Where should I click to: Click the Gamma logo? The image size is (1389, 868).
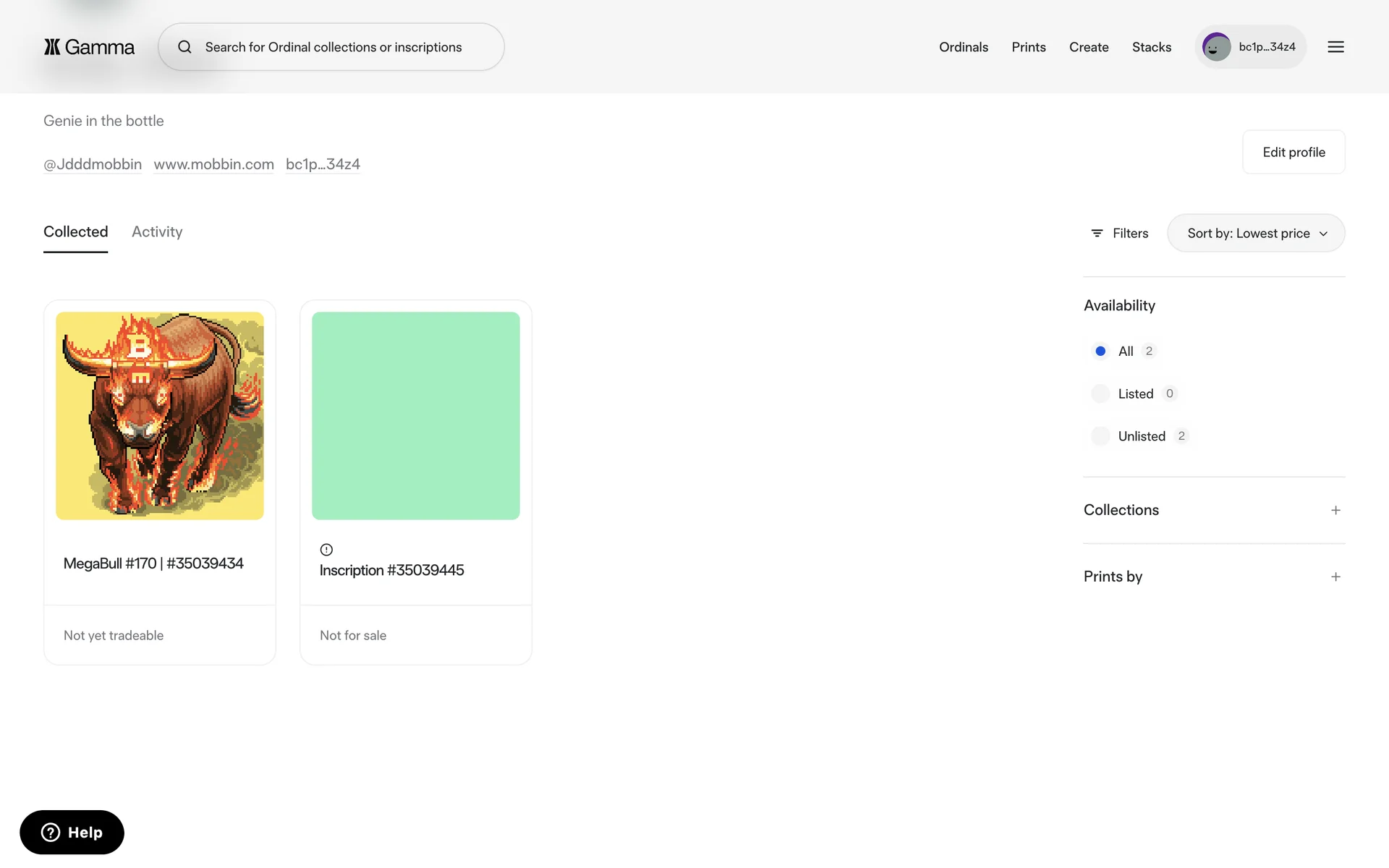(89, 47)
